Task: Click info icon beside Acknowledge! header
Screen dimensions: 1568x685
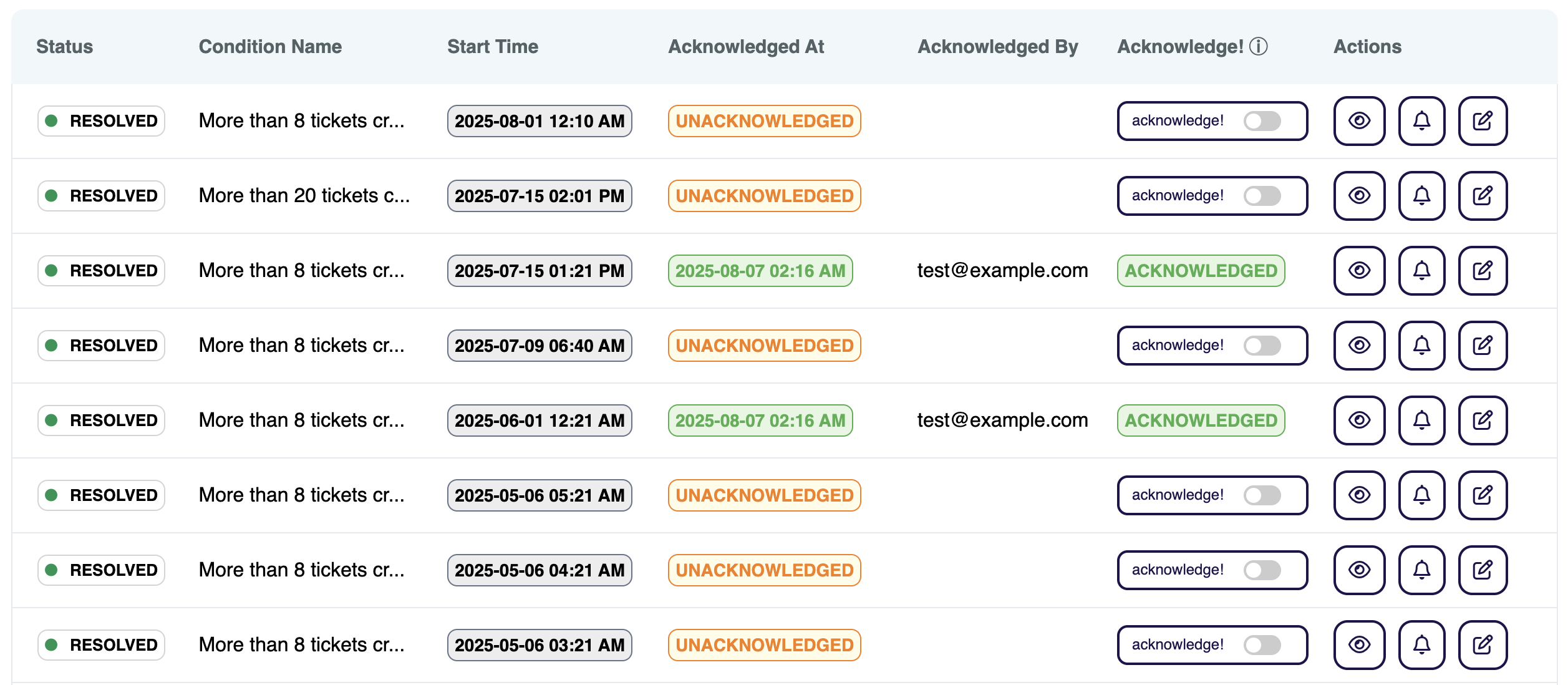Action: click(1259, 46)
